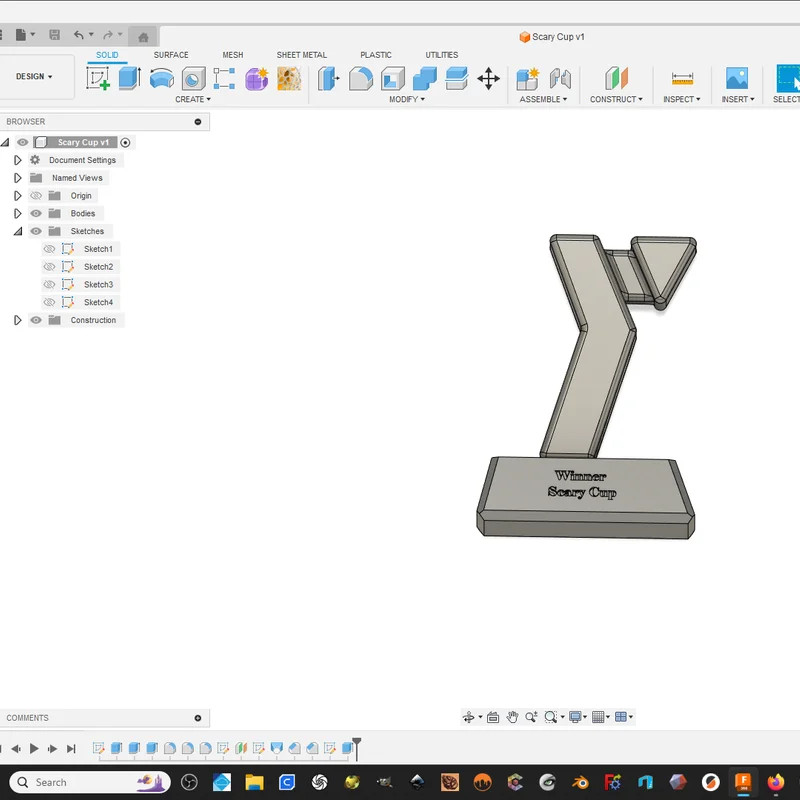Toggle visibility of Sketch1
Image resolution: width=800 pixels, height=800 pixels.
click(x=49, y=249)
